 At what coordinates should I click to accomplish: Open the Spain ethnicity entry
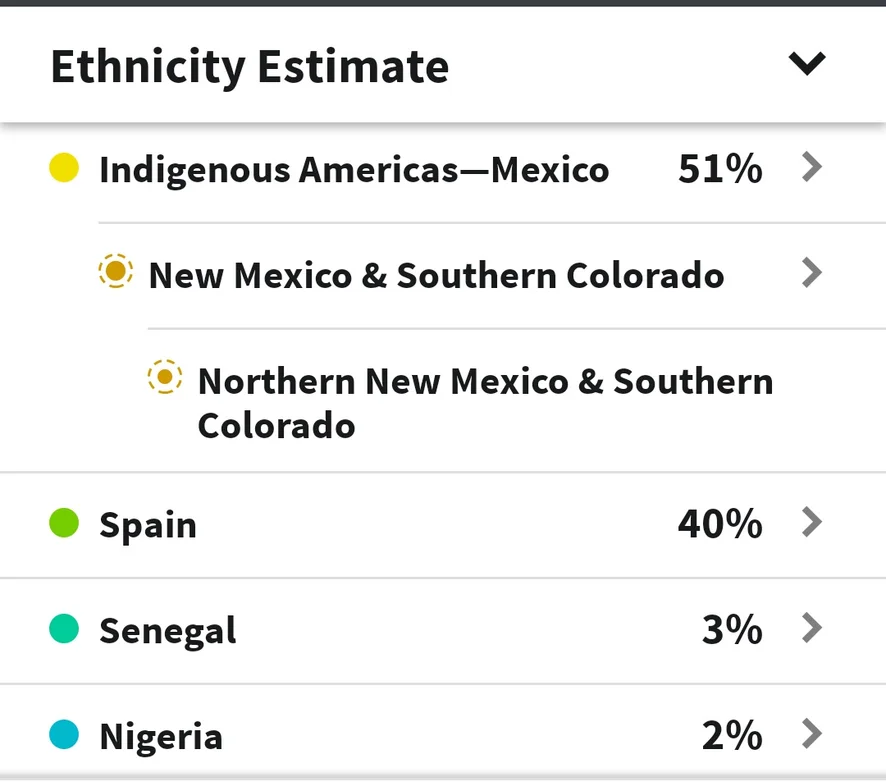coord(148,525)
